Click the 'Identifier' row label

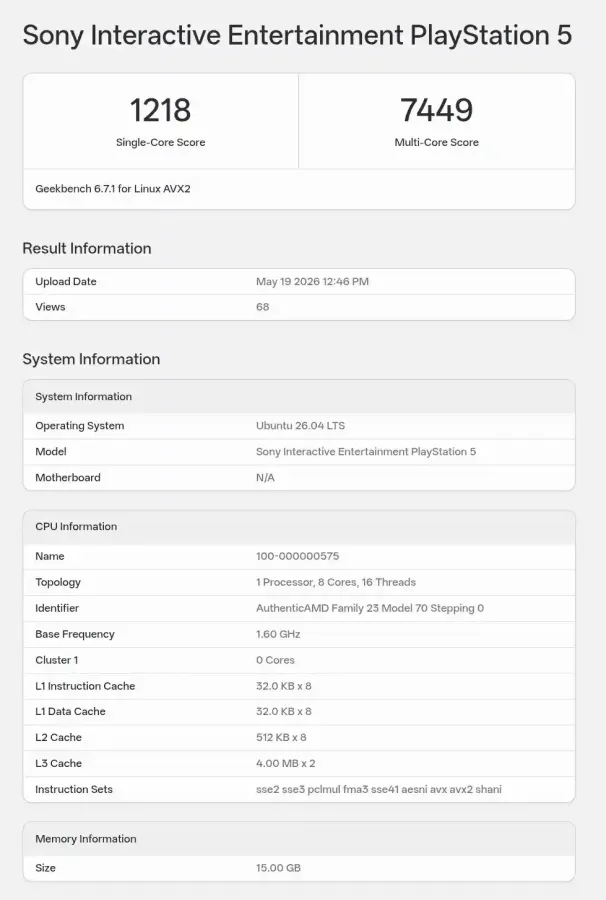pos(57,608)
